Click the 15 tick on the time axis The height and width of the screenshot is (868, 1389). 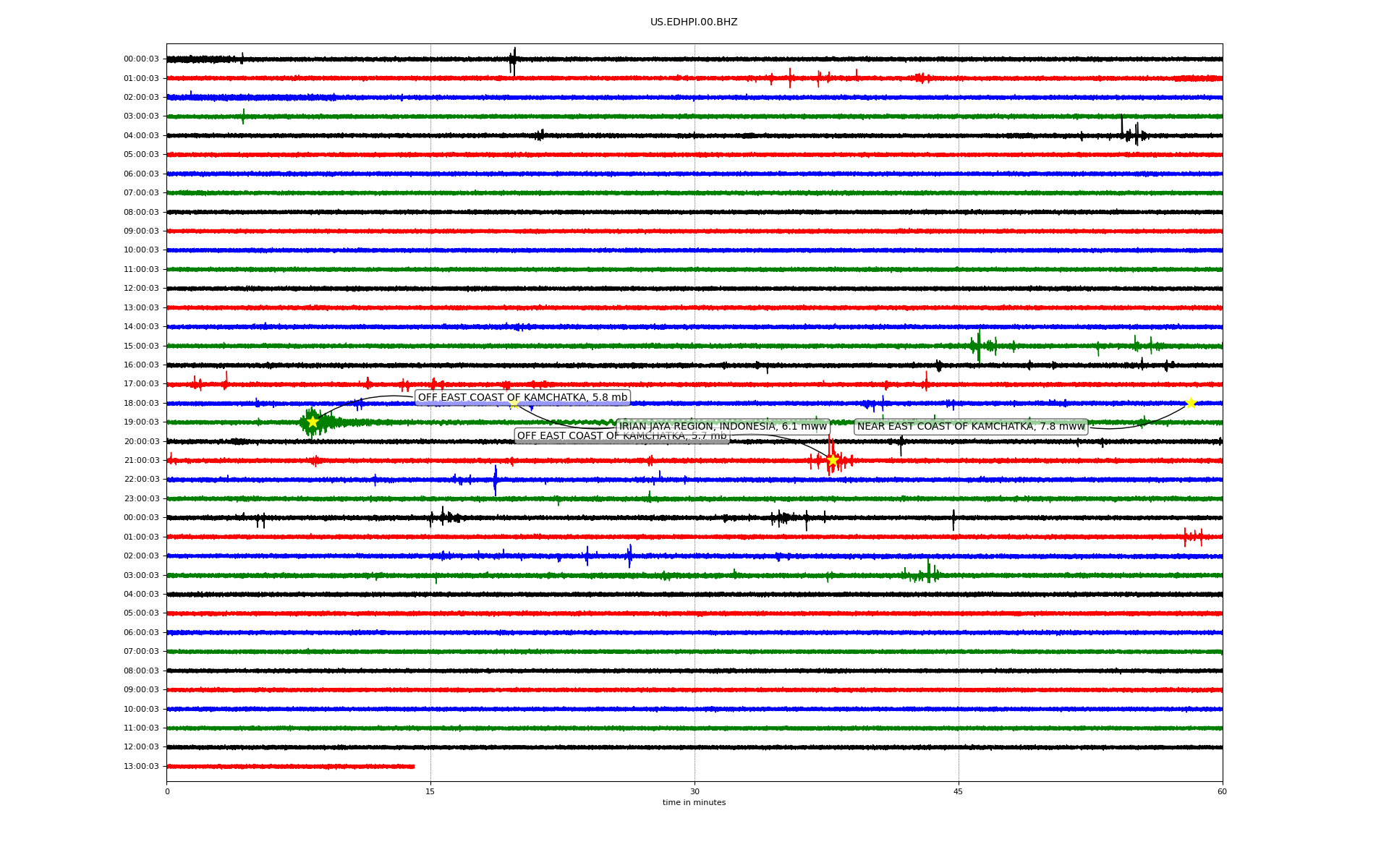click(x=430, y=791)
